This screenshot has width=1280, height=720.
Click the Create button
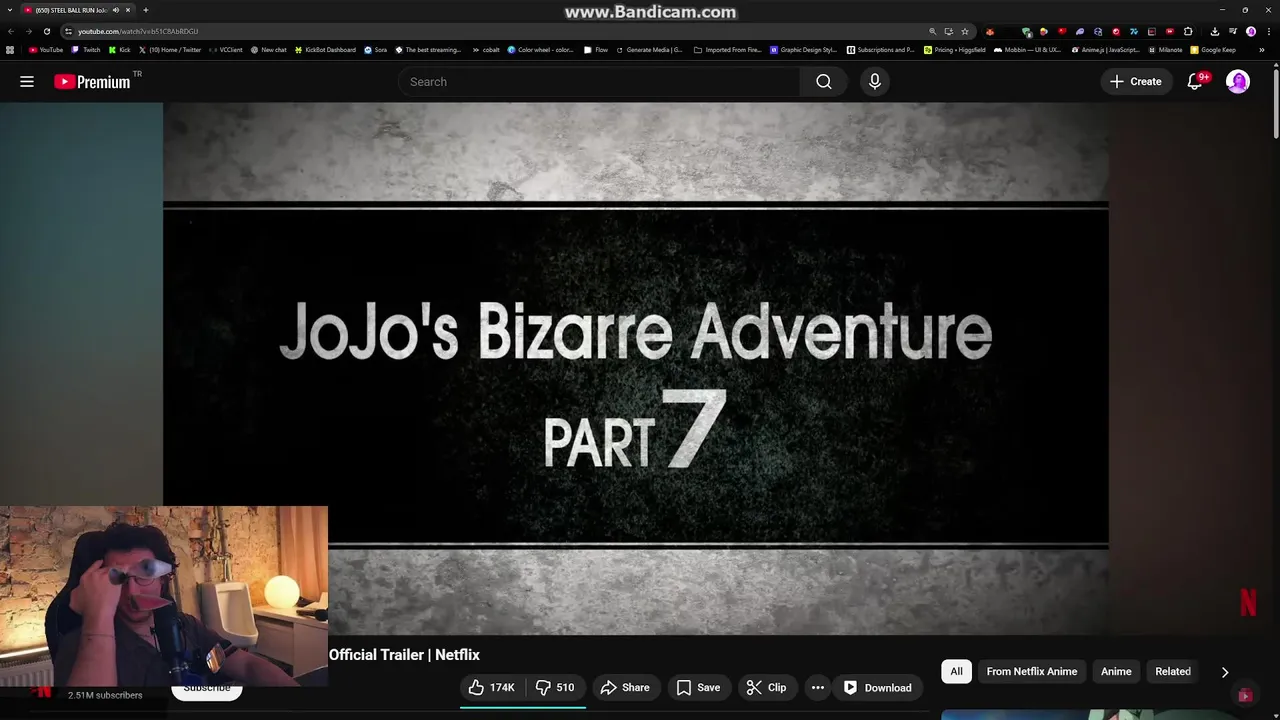point(1135,82)
